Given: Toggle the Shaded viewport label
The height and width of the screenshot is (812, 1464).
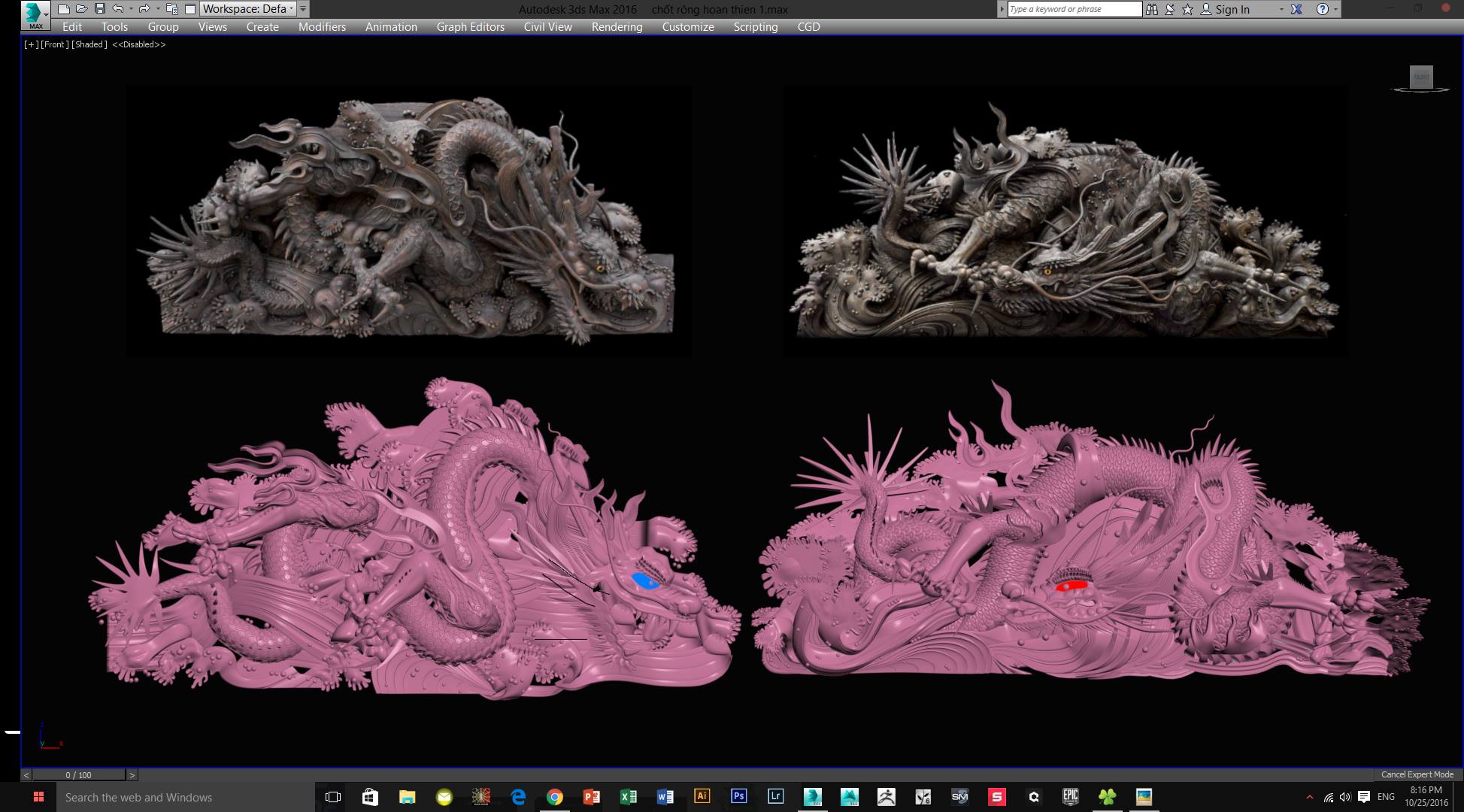Looking at the screenshot, I should pos(89,44).
